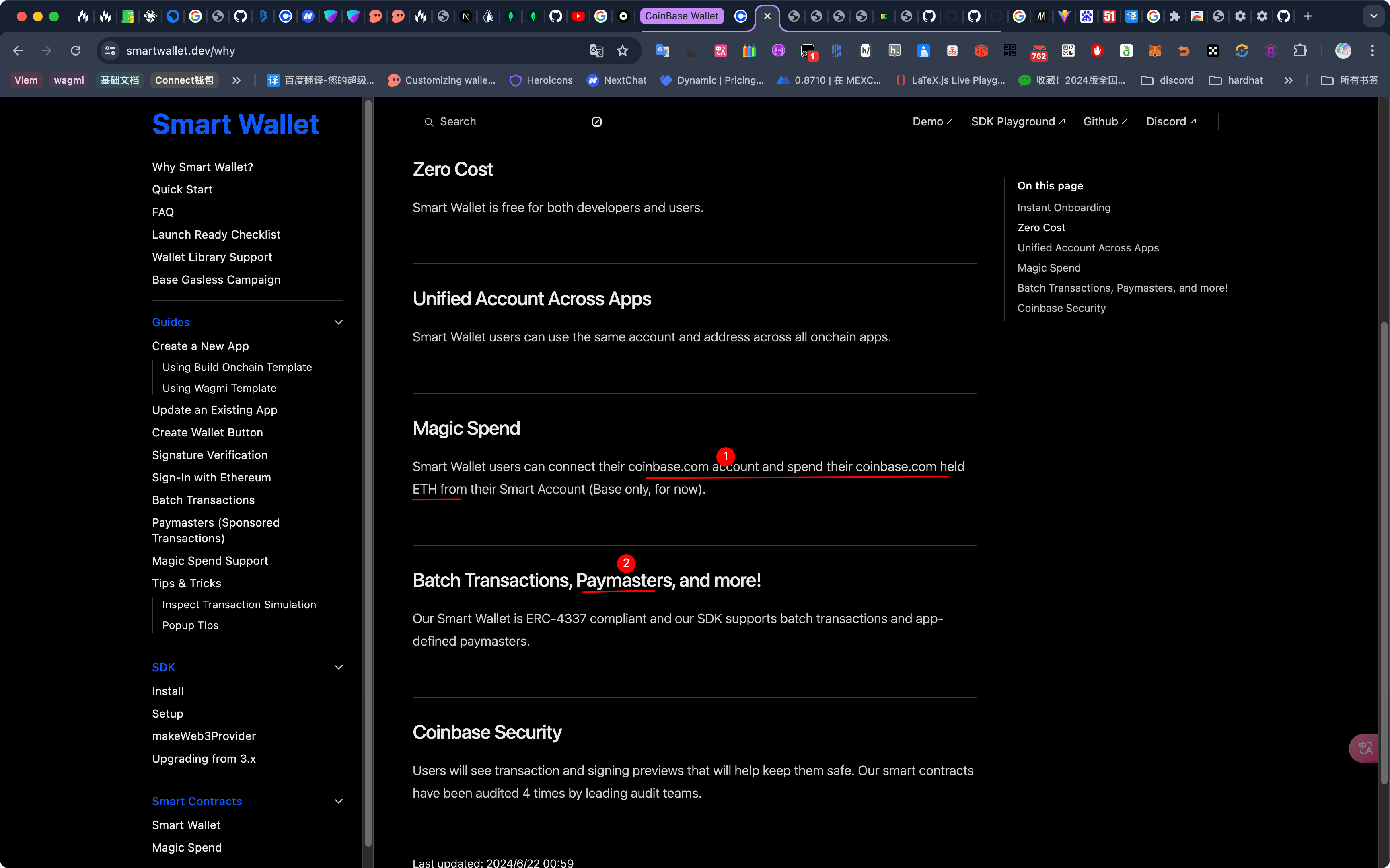
Task: Open site information icon in address bar
Action: point(110,51)
